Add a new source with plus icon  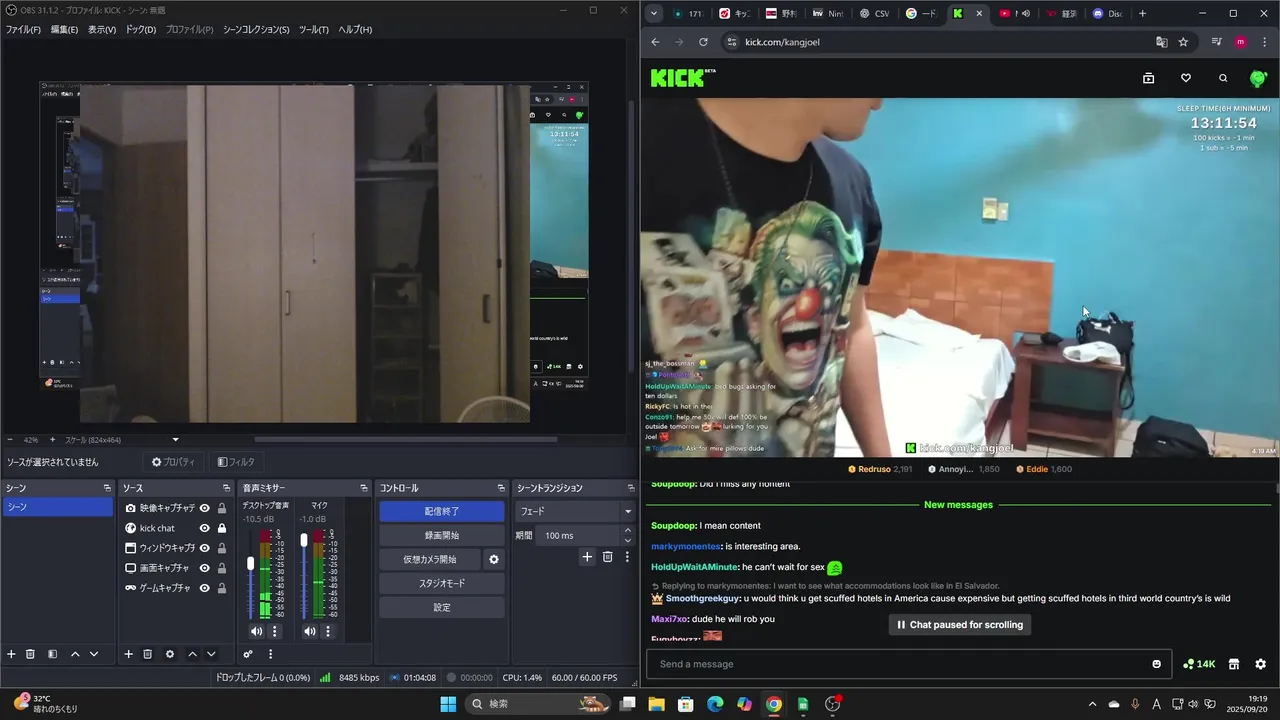coord(128,654)
